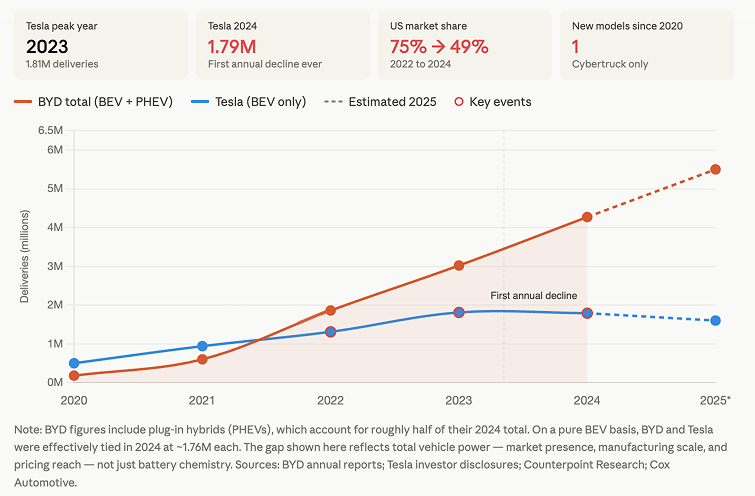This screenshot has width=755, height=496.
Task: Click the BYD total (BEV + PHEV) legend entry
Action: click(x=93, y=102)
